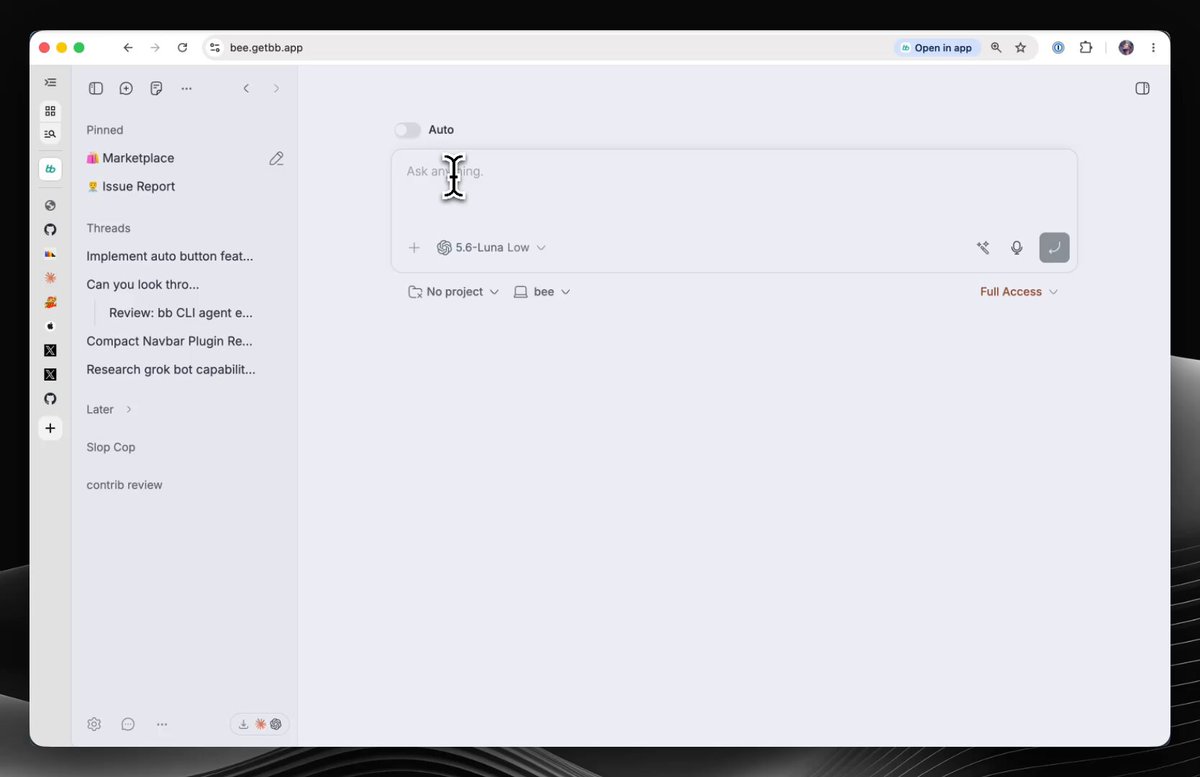1200x777 pixels.
Task: Open settings with the gear icon
Action: pos(94,724)
